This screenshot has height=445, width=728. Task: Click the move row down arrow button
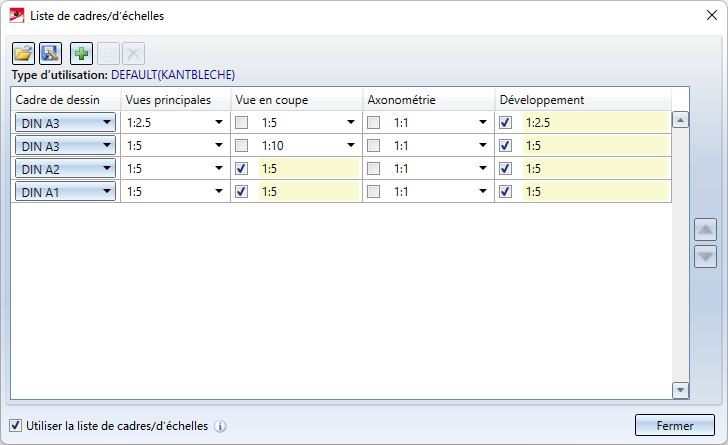705,257
